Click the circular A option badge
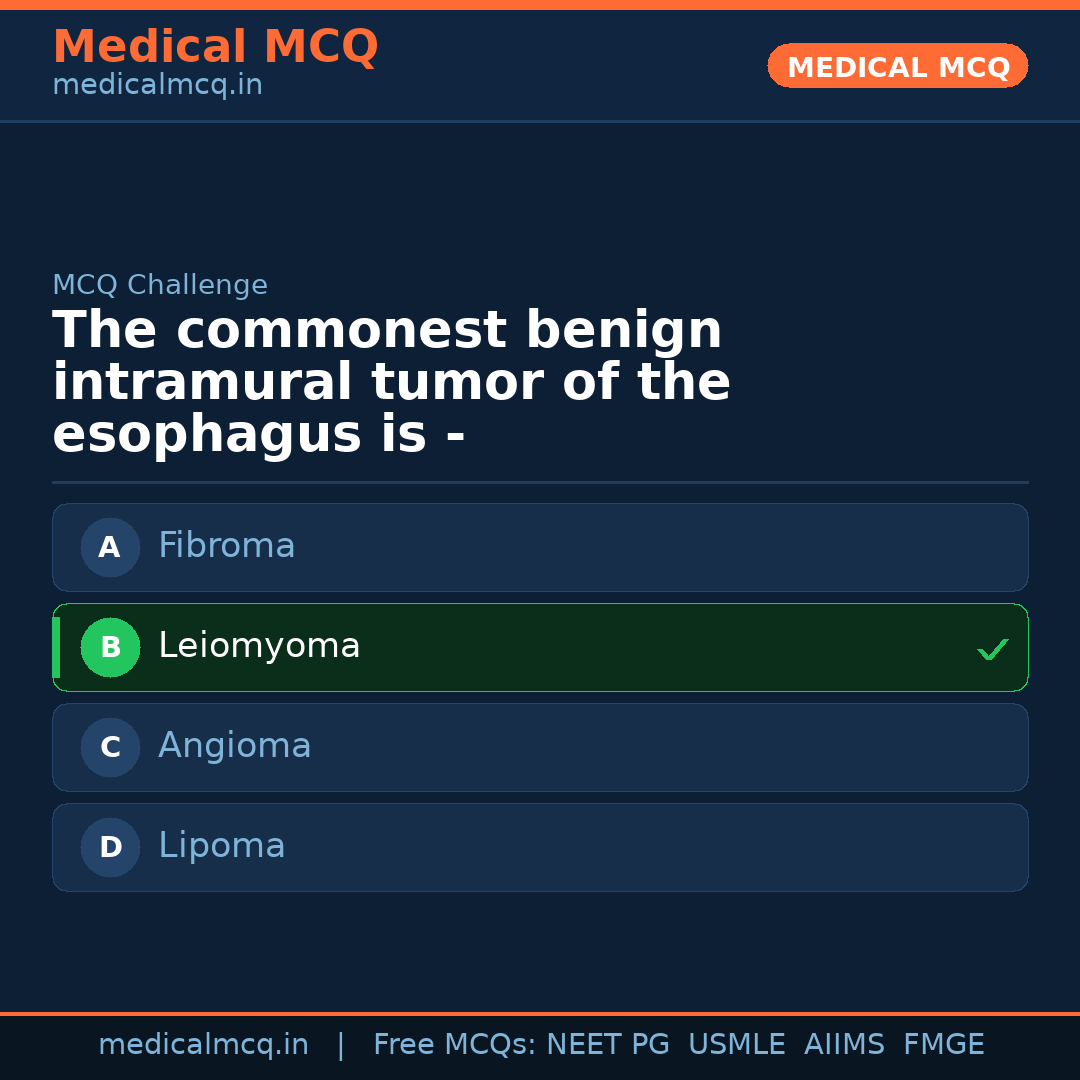The width and height of the screenshot is (1080, 1080). pyautogui.click(x=110, y=547)
